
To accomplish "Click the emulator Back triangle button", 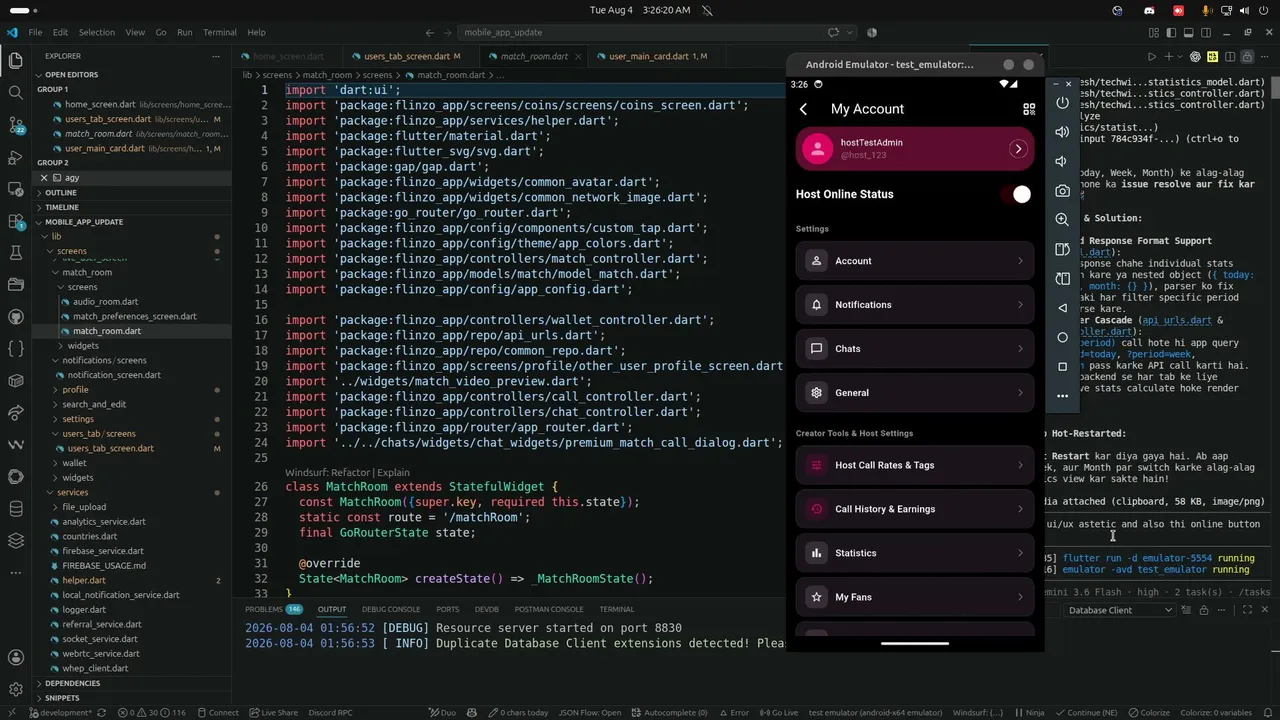I will click(x=1062, y=308).
